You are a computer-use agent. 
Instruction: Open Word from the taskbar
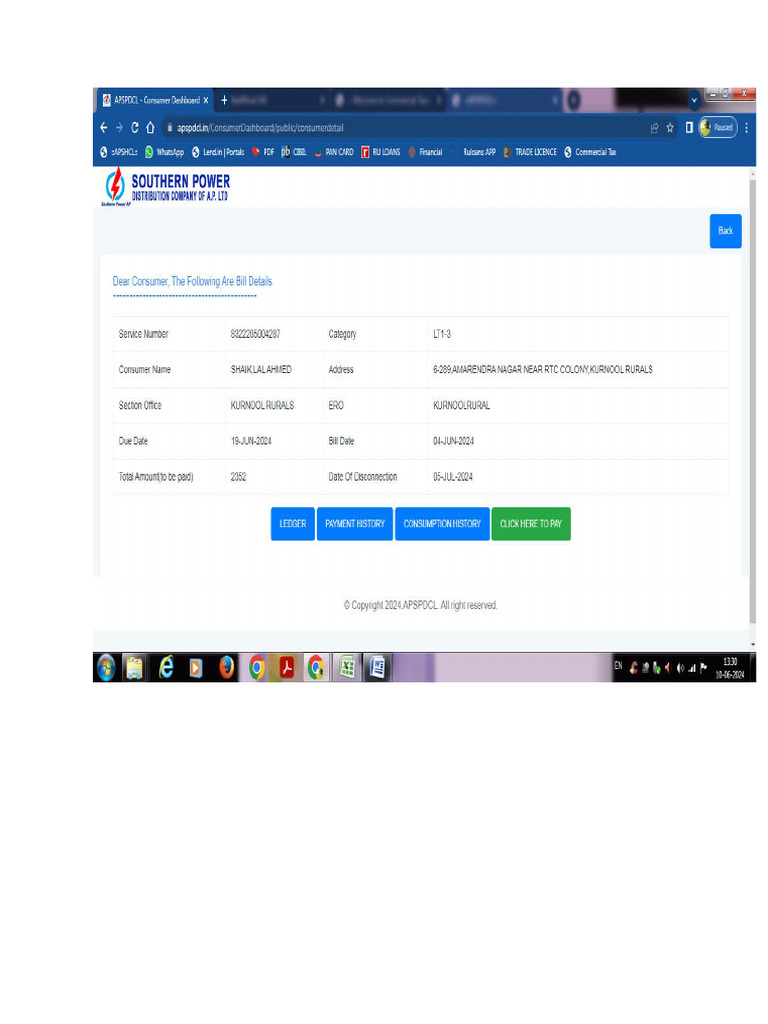pyautogui.click(x=377, y=668)
